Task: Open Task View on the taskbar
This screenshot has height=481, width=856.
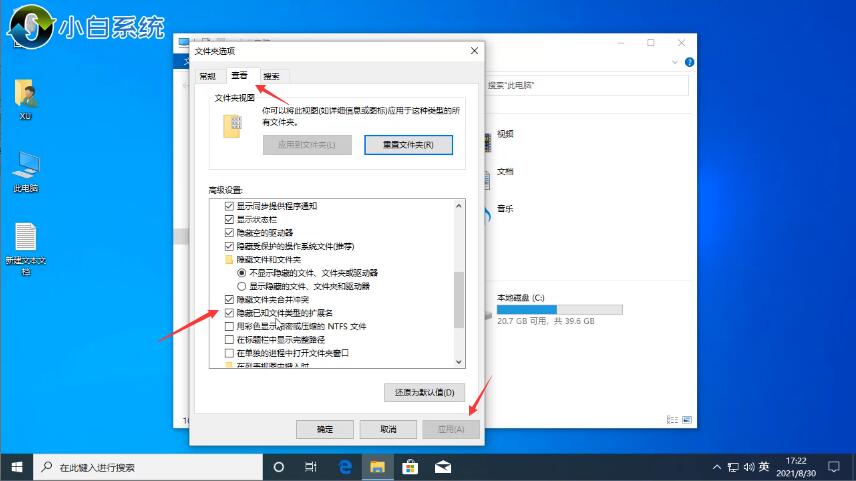Action: (311, 467)
